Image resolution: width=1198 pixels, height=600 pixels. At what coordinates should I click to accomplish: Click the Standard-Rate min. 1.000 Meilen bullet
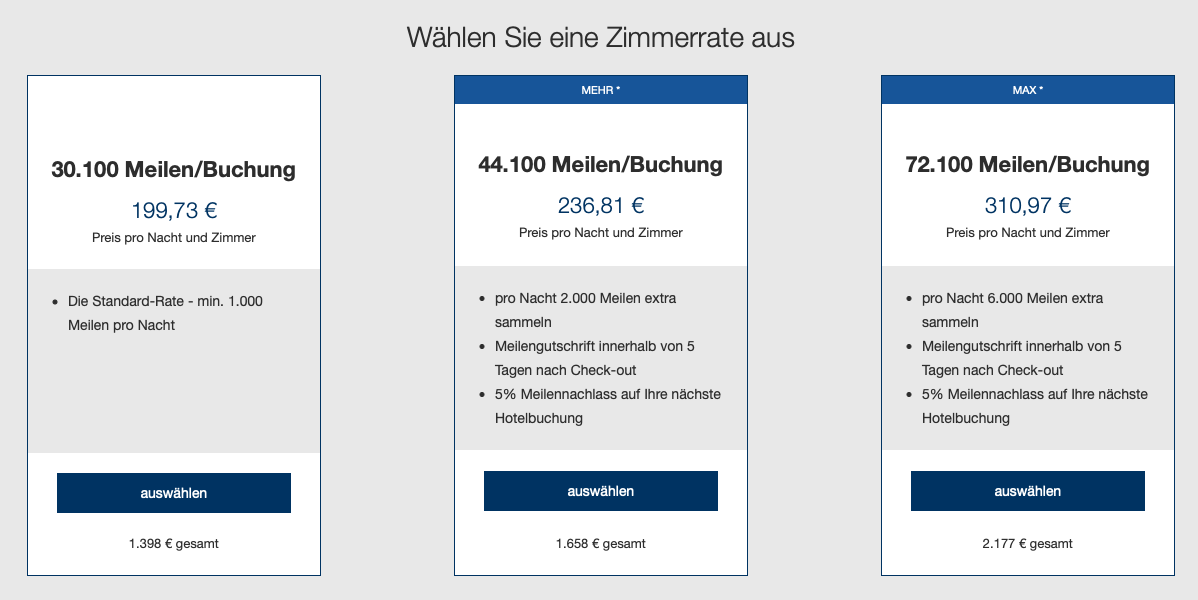165,312
